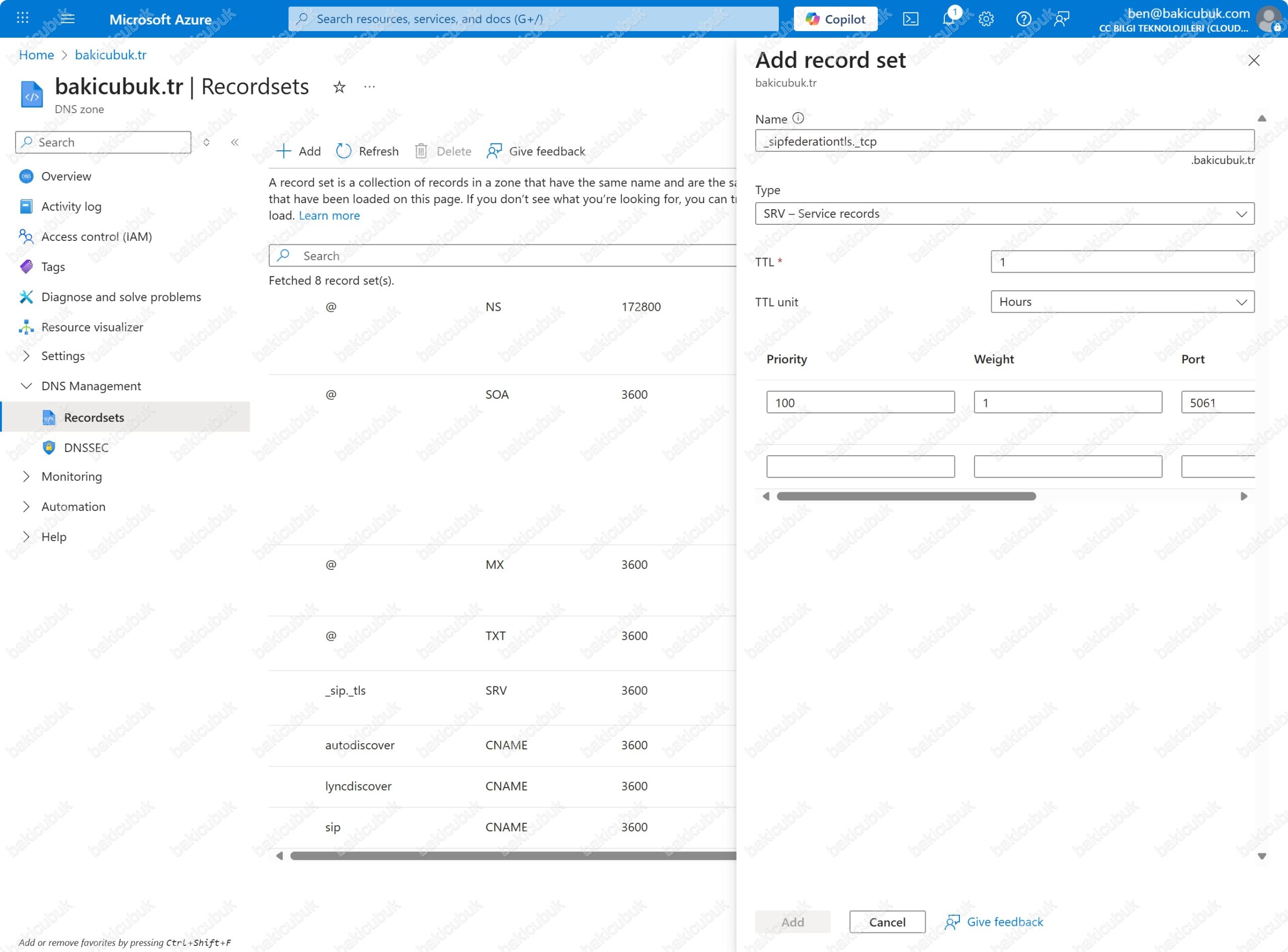Click the Refresh toolbar icon
Viewport: 1288px width, 952px height.
pyautogui.click(x=344, y=151)
